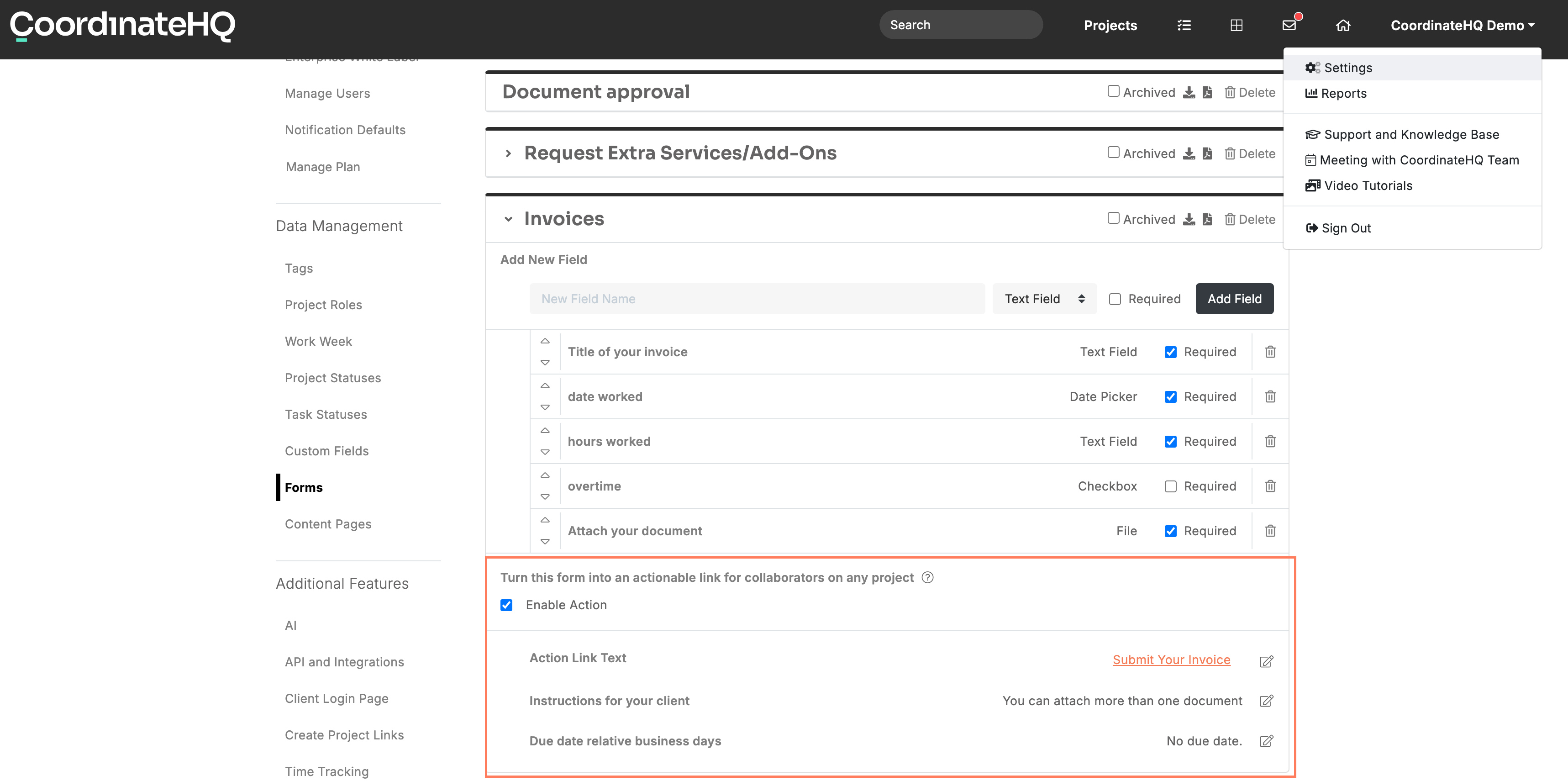Check Required on 'overtime' field
The width and height of the screenshot is (1568, 781).
(1170, 486)
